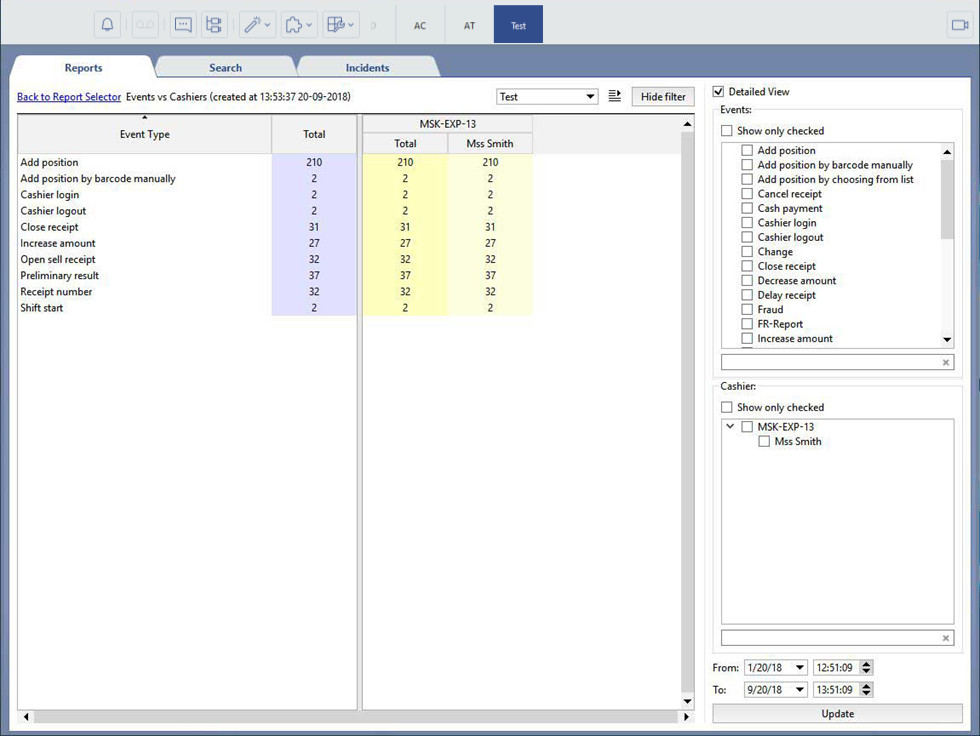Open the speech bubble messages icon

[x=182, y=25]
